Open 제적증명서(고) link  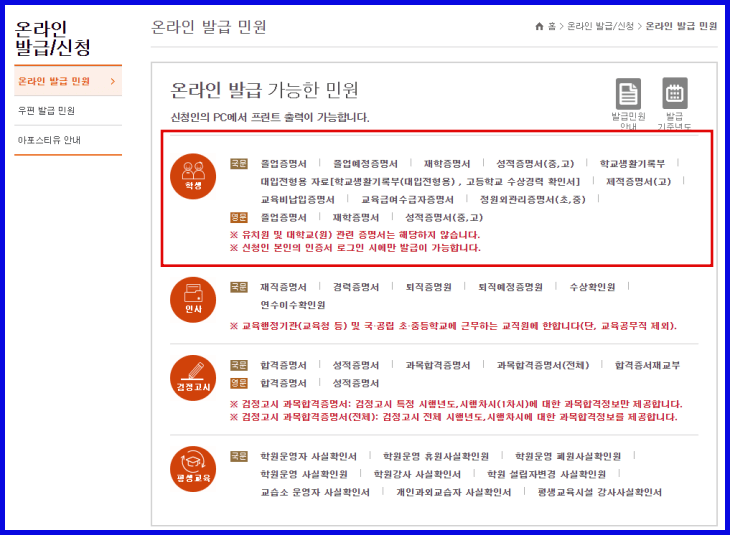[x=638, y=181]
